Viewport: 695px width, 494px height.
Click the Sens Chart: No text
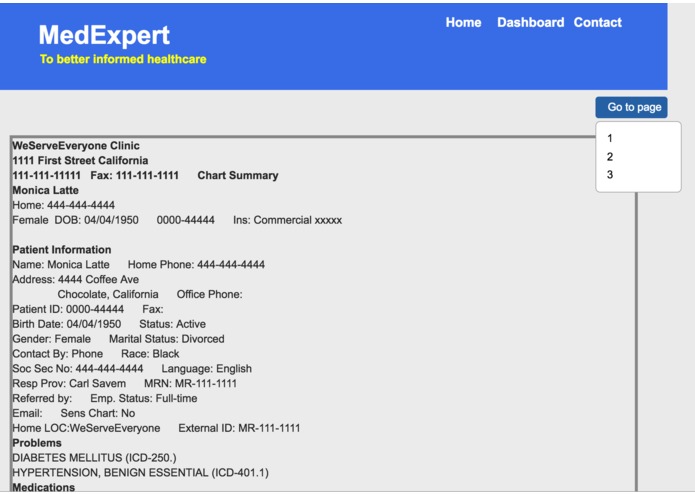[98, 413]
